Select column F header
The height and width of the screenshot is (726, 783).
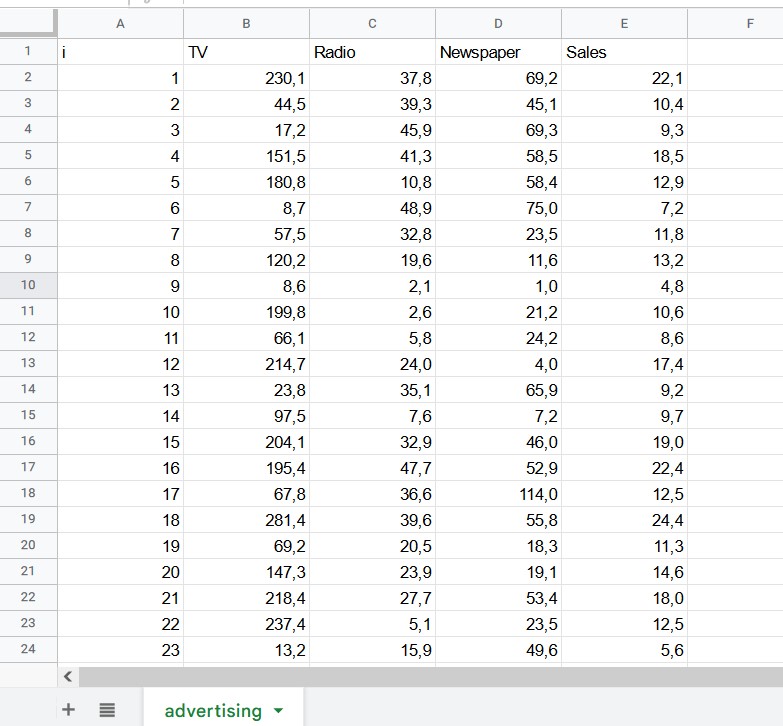coord(749,24)
